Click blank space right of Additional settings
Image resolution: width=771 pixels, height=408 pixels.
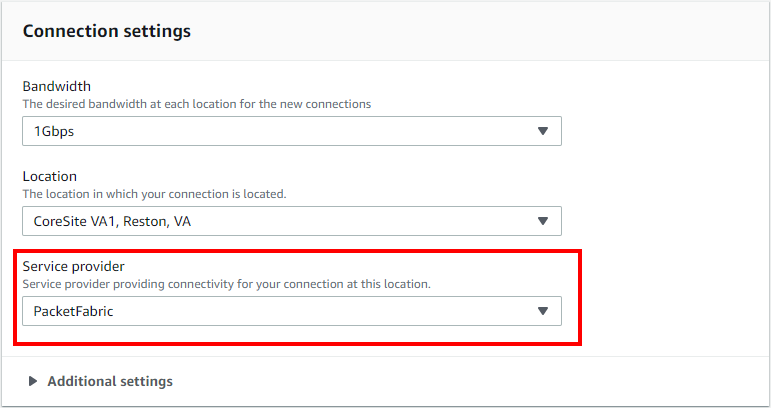click(x=467, y=381)
